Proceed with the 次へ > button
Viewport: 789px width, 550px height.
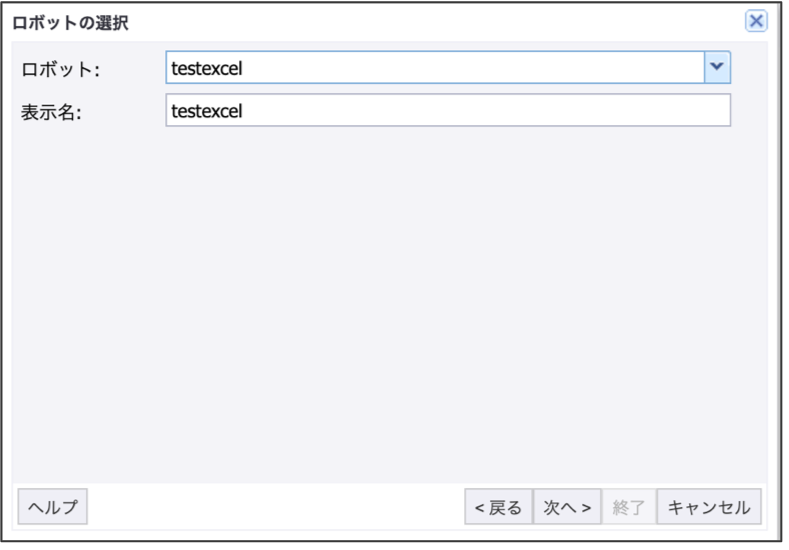pos(567,507)
